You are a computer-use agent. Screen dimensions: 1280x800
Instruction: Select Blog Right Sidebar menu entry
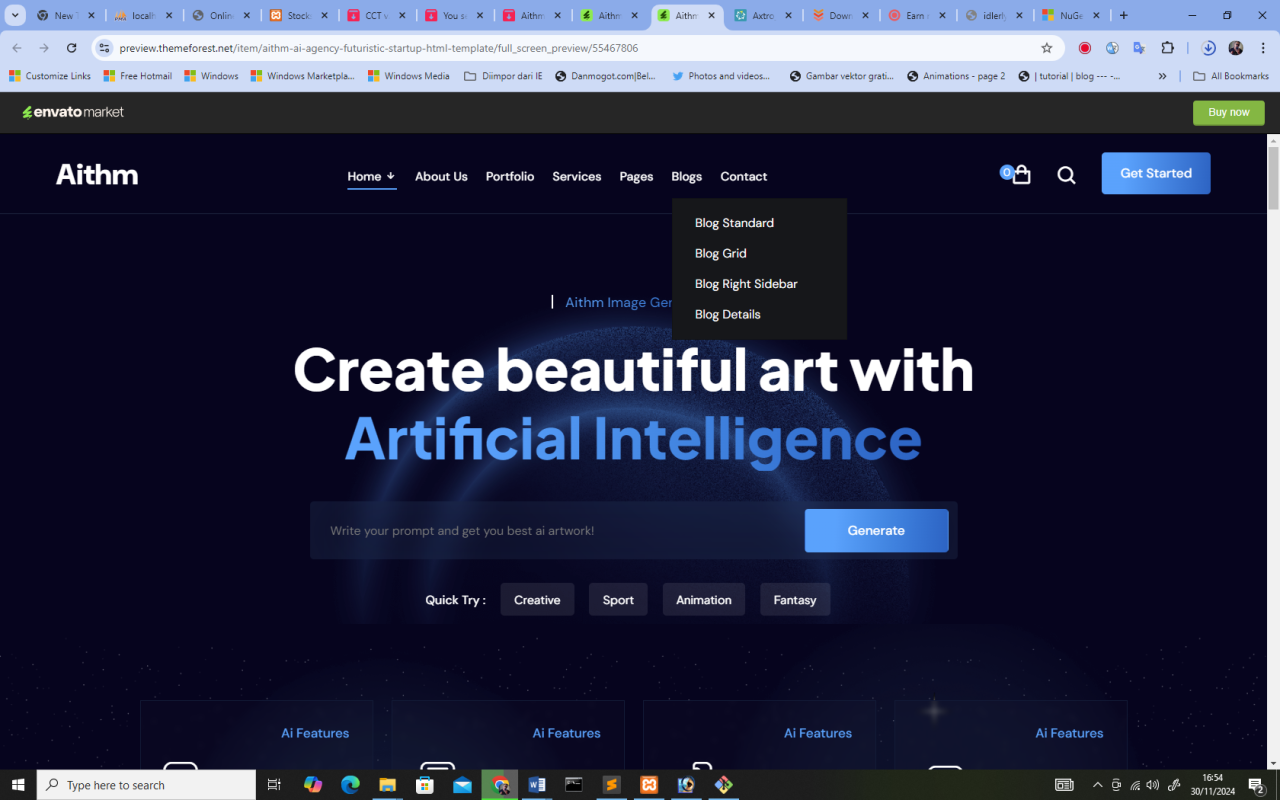pos(746,284)
